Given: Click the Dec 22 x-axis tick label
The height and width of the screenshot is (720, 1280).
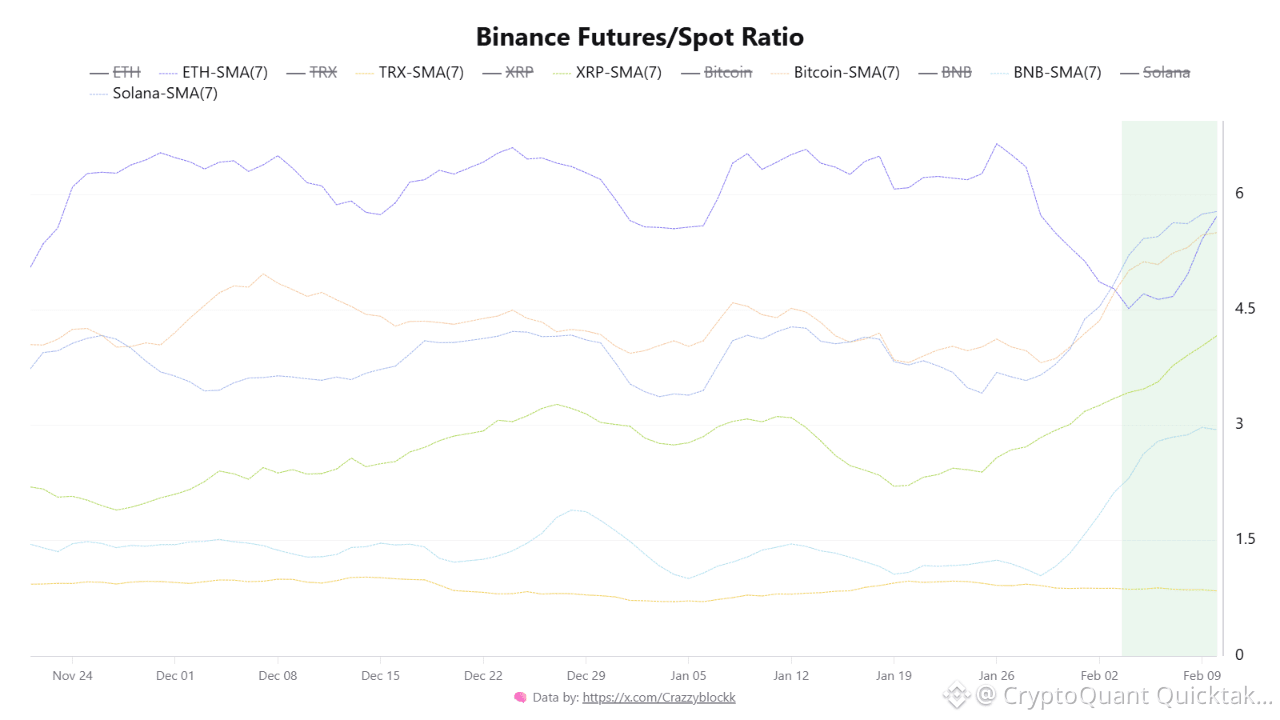Looking at the screenshot, I should (x=482, y=675).
